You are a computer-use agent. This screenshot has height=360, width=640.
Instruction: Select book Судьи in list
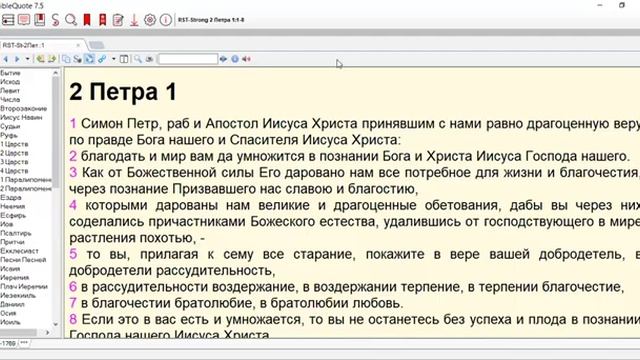pyautogui.click(x=10, y=127)
